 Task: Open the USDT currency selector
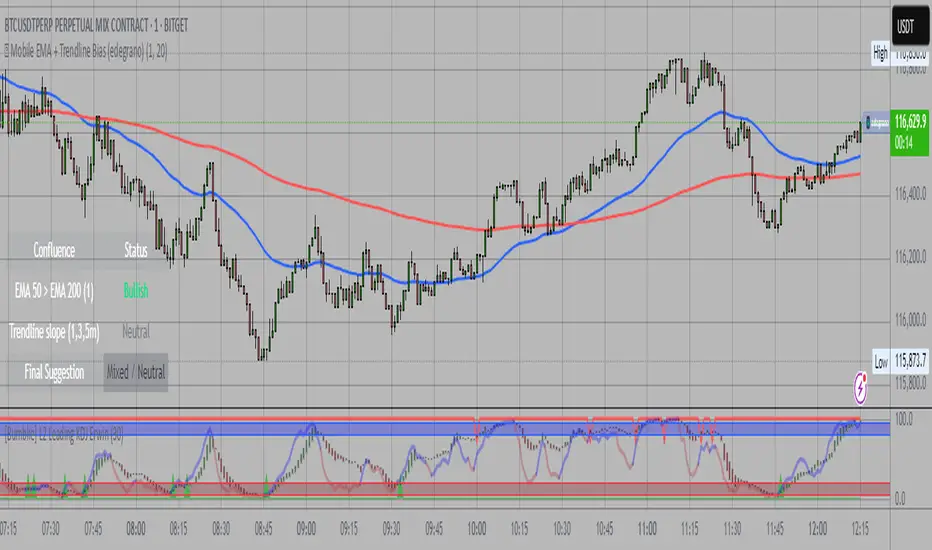[910, 26]
